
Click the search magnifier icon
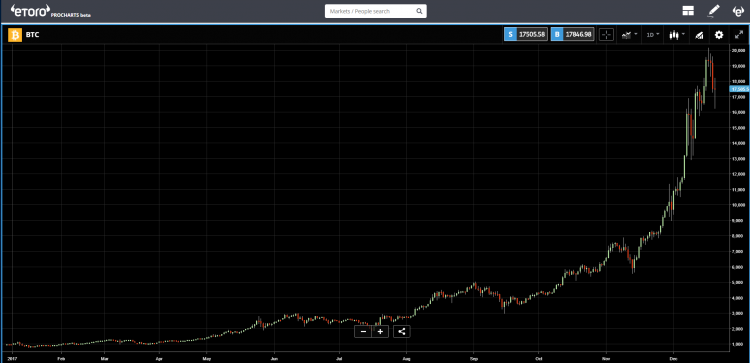(419, 11)
